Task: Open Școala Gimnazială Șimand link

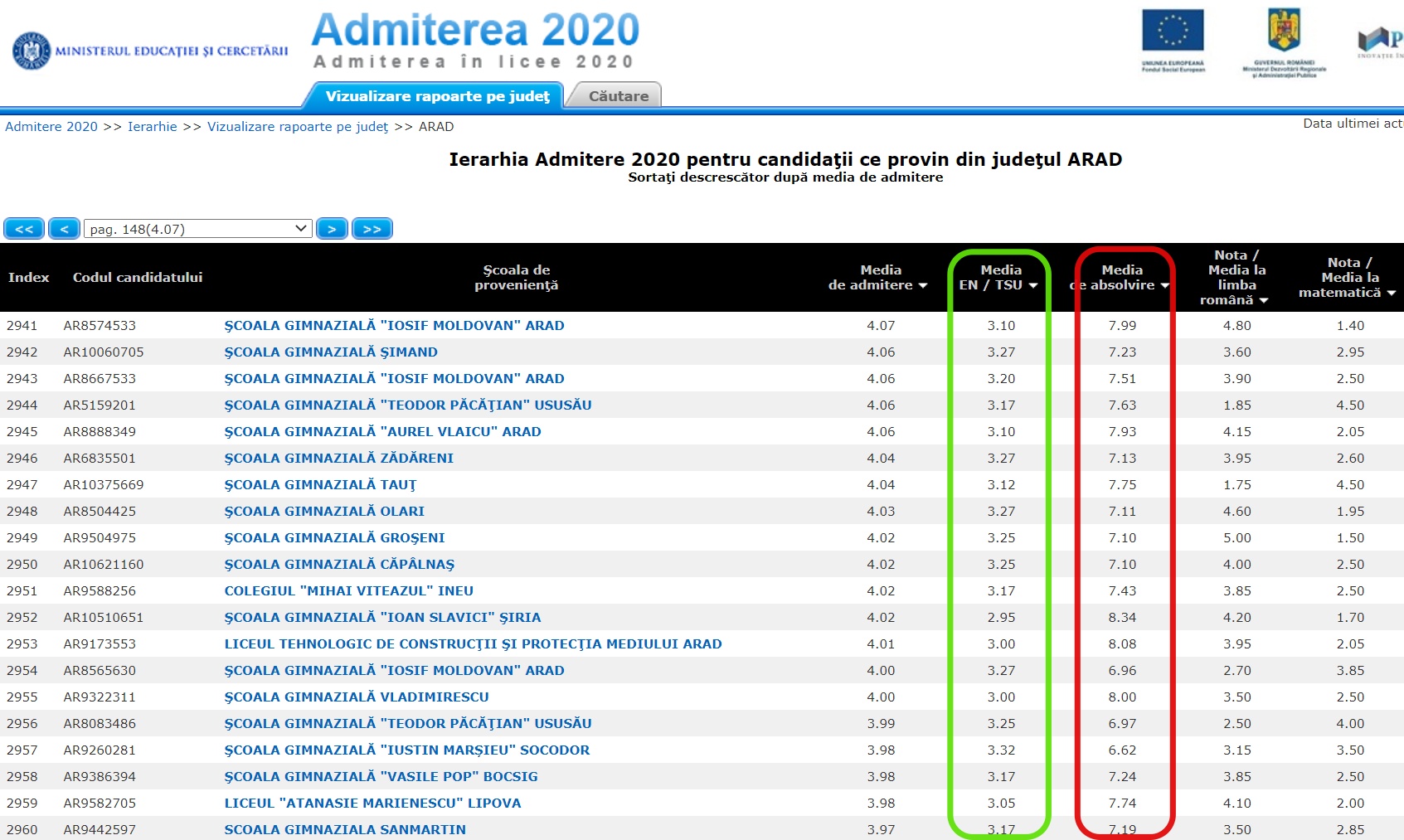Action: [x=331, y=352]
